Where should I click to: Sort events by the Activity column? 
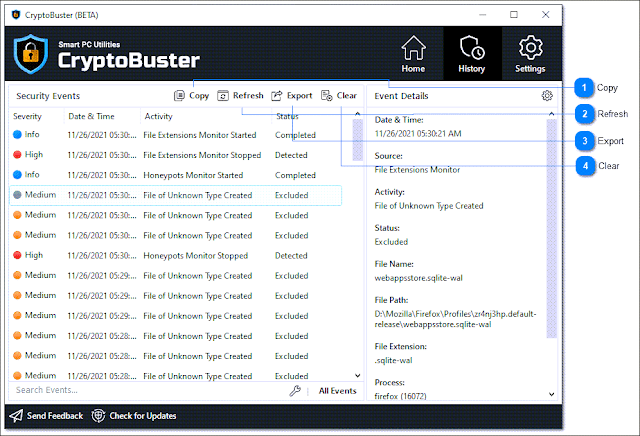tap(158, 117)
